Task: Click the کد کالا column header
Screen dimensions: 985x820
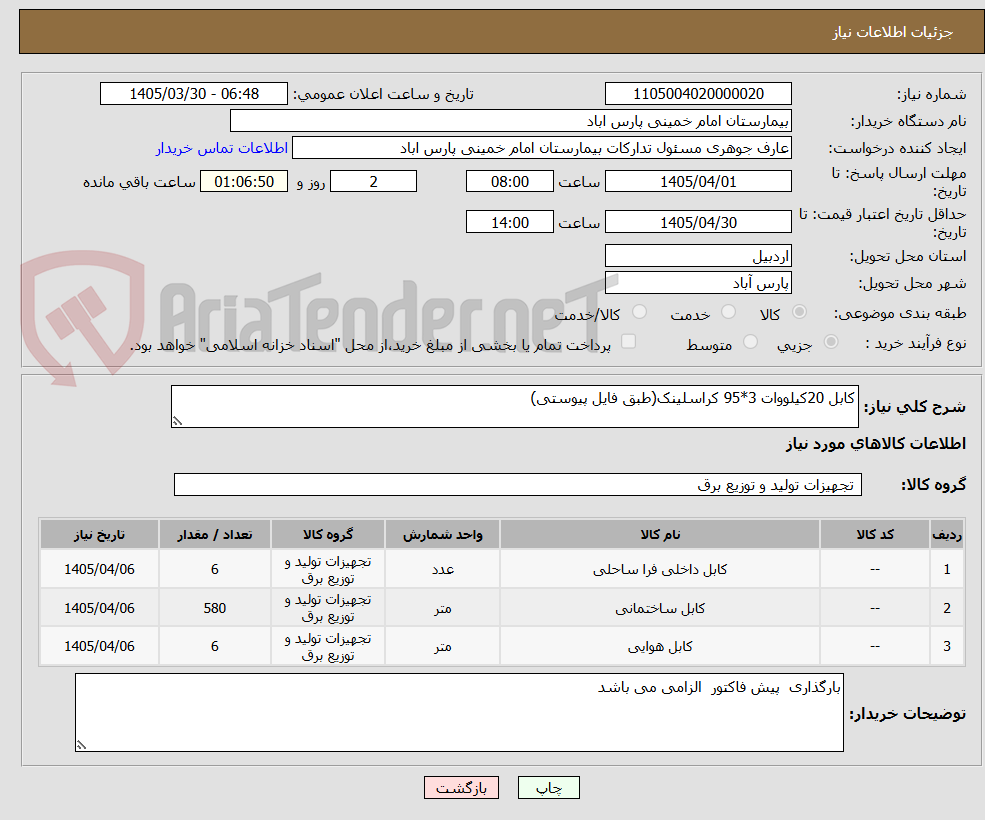Action: [x=874, y=534]
